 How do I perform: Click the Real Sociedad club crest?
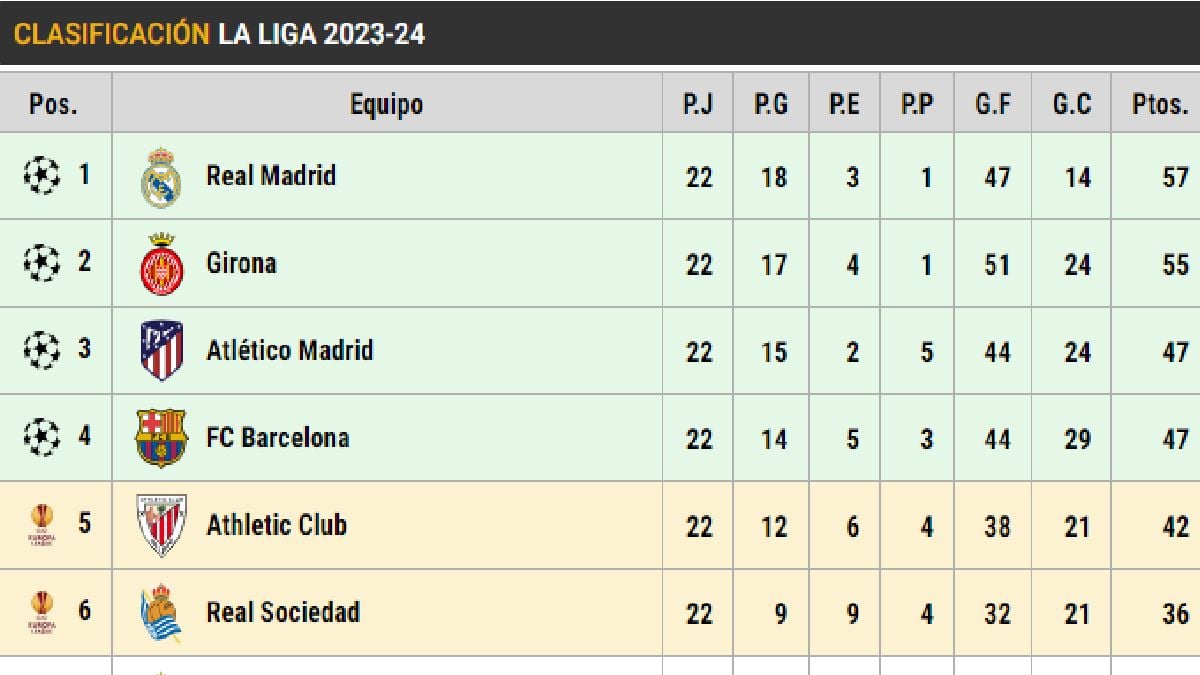[x=160, y=612]
